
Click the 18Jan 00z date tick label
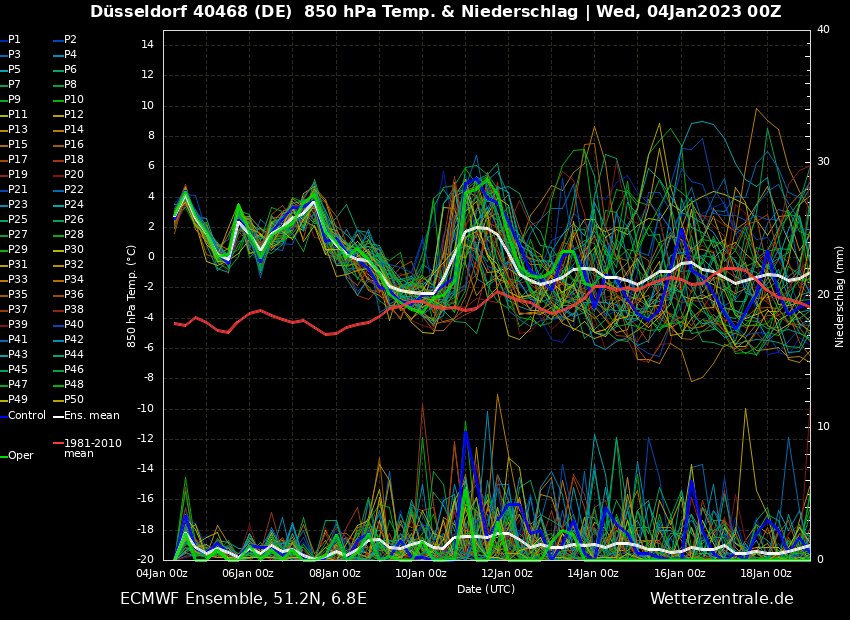(x=766, y=574)
